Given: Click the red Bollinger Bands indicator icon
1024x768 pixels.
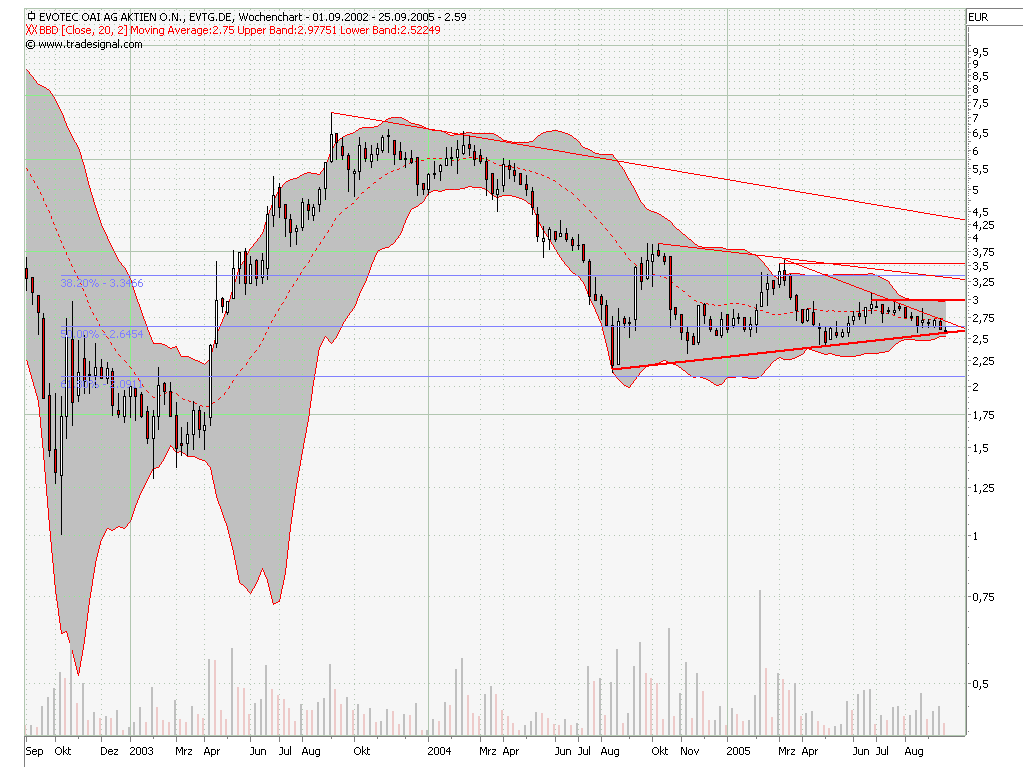Looking at the screenshot, I should tap(31, 30).
